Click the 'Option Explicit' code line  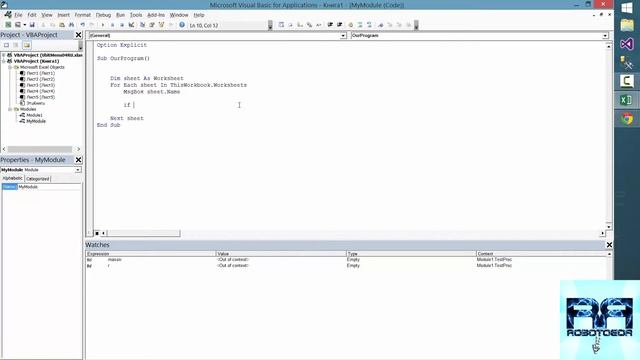pos(122,45)
